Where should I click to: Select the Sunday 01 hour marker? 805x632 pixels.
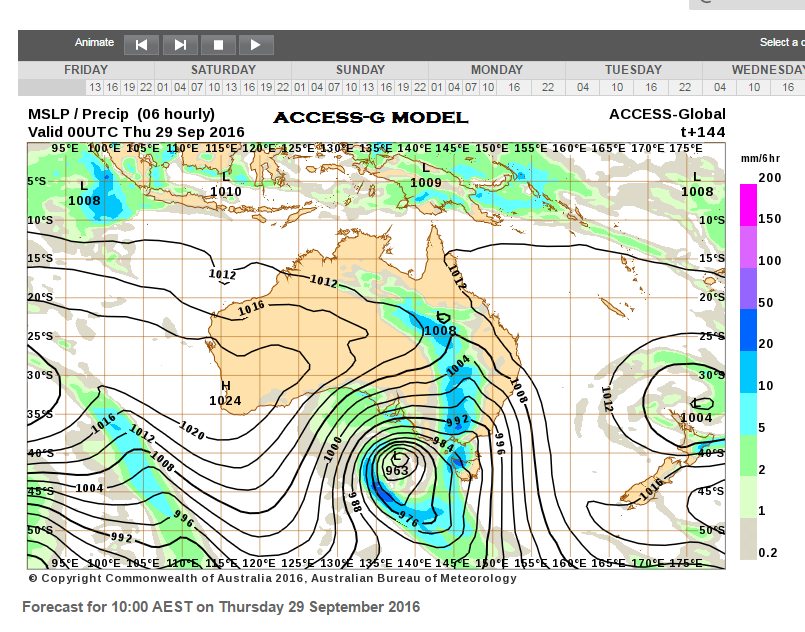click(300, 87)
